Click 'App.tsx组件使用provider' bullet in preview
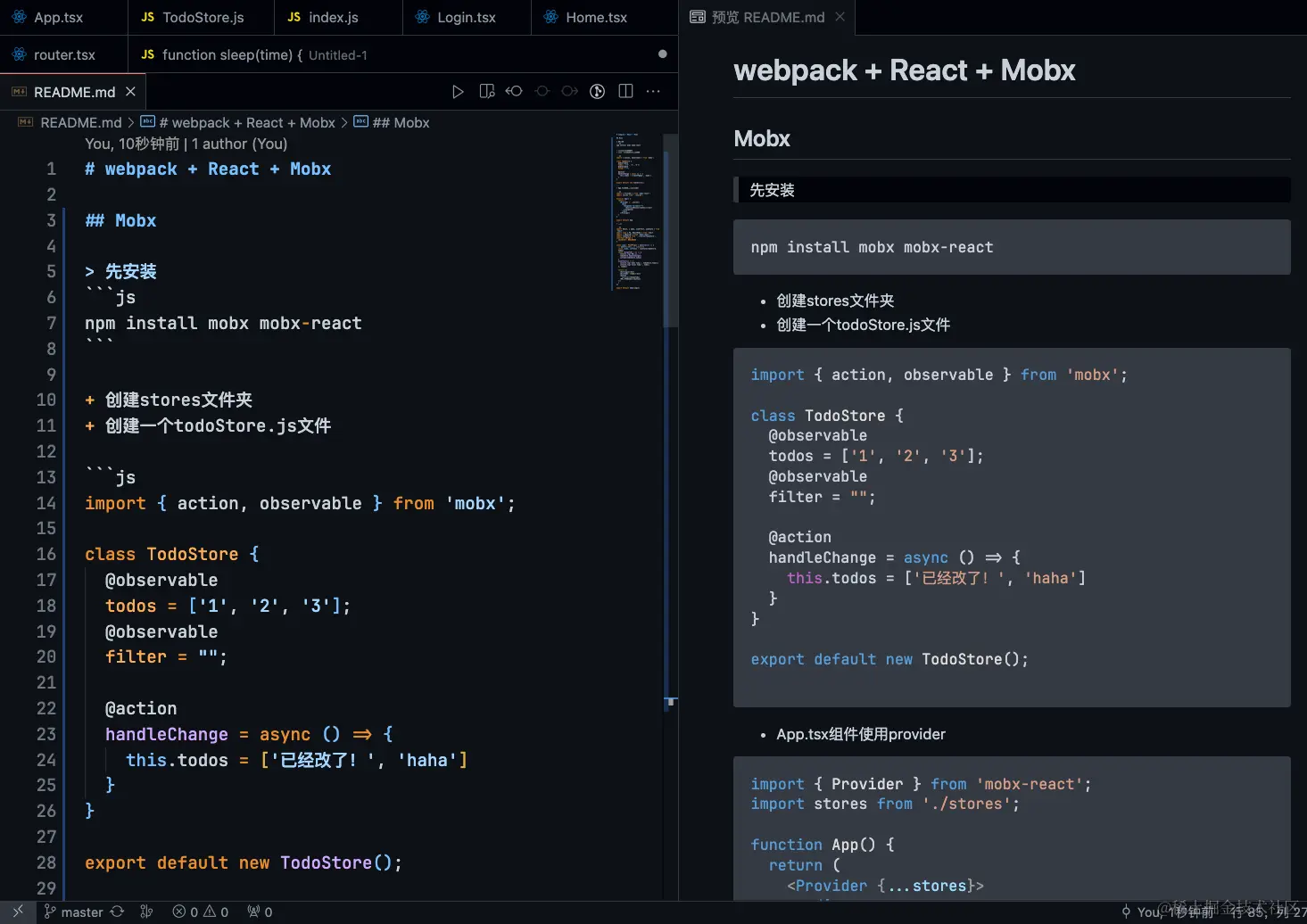Image resolution: width=1307 pixels, height=924 pixels. point(860,734)
